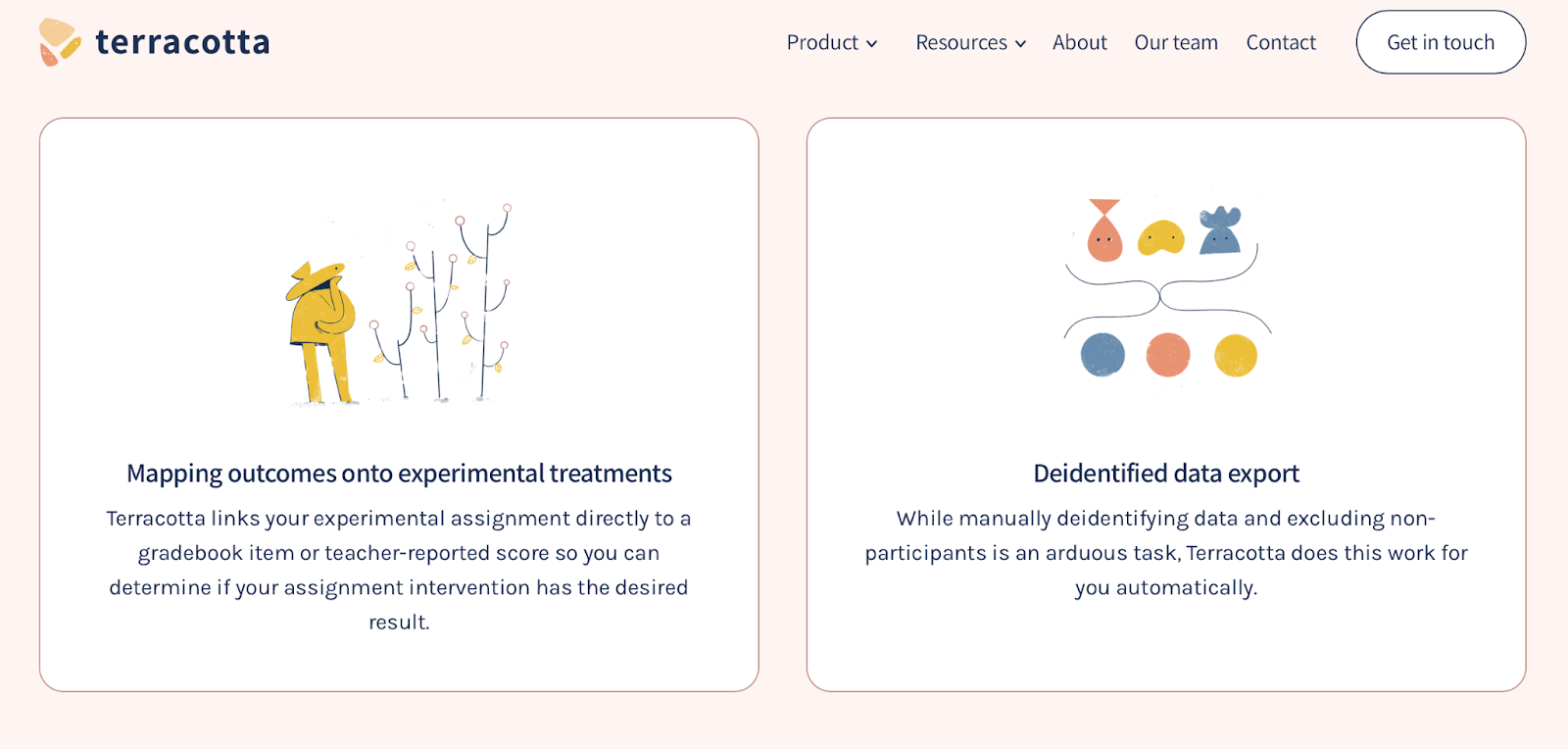Click the terracotta logo icon
This screenshot has height=749, width=1568.
tap(59, 42)
